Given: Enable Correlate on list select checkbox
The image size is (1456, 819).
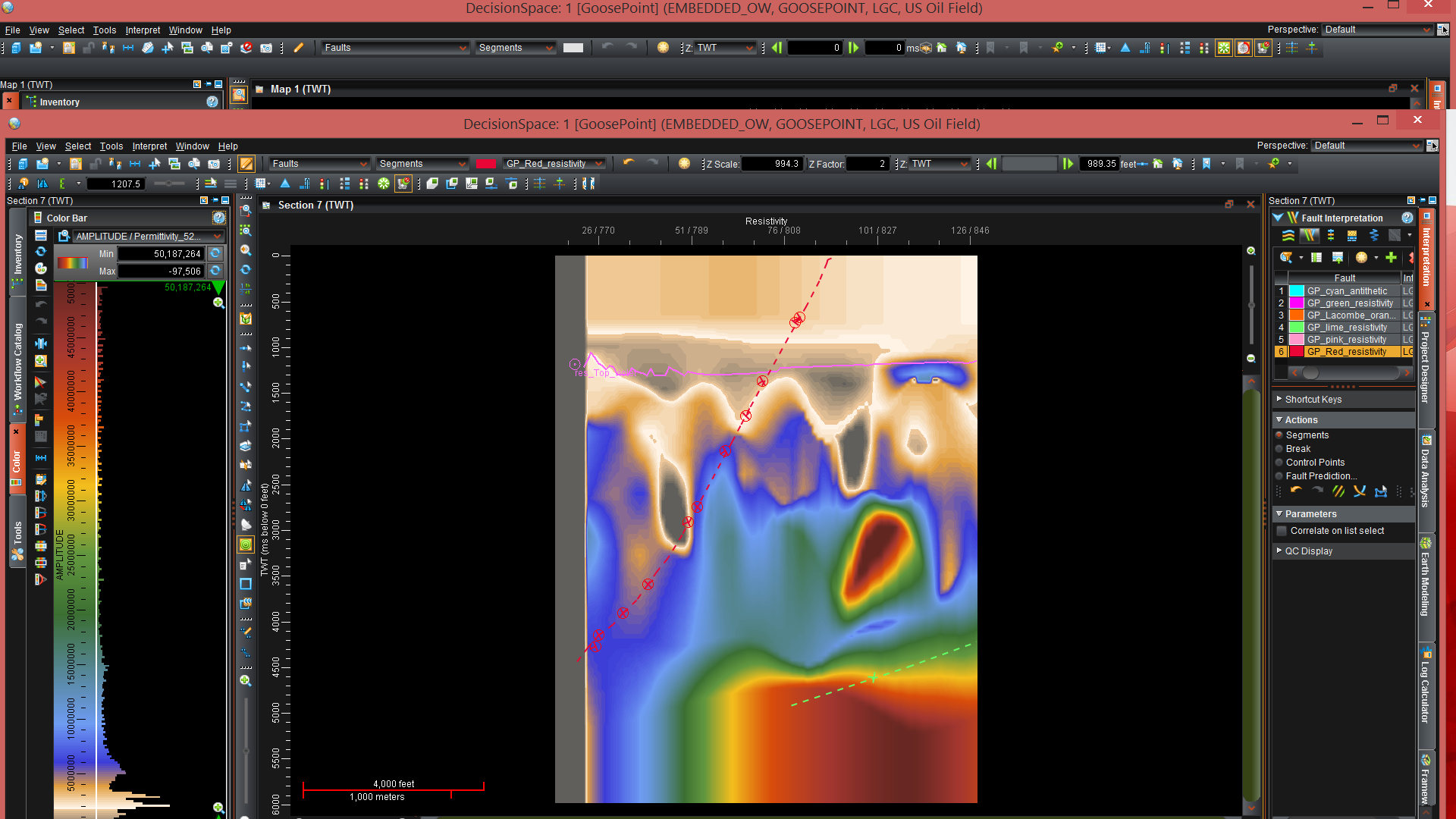Looking at the screenshot, I should click(1282, 531).
